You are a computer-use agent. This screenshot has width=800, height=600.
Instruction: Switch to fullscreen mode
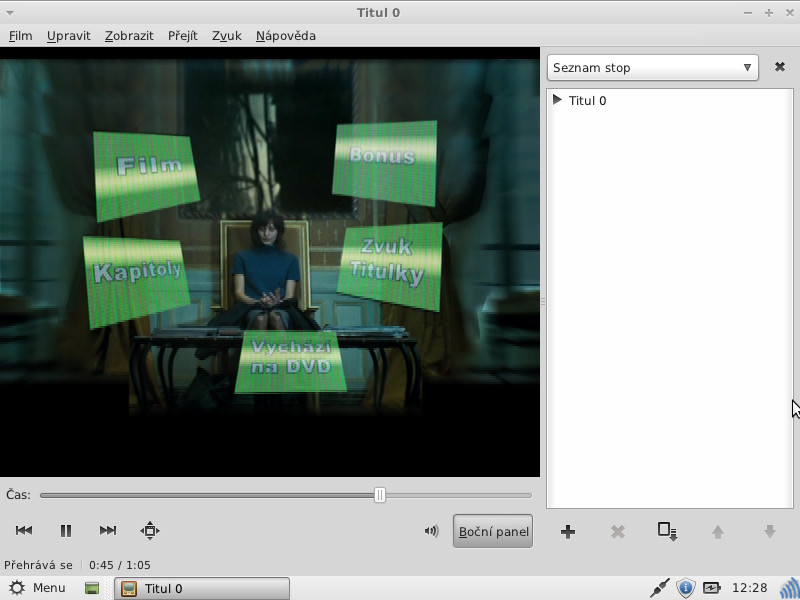pos(150,531)
